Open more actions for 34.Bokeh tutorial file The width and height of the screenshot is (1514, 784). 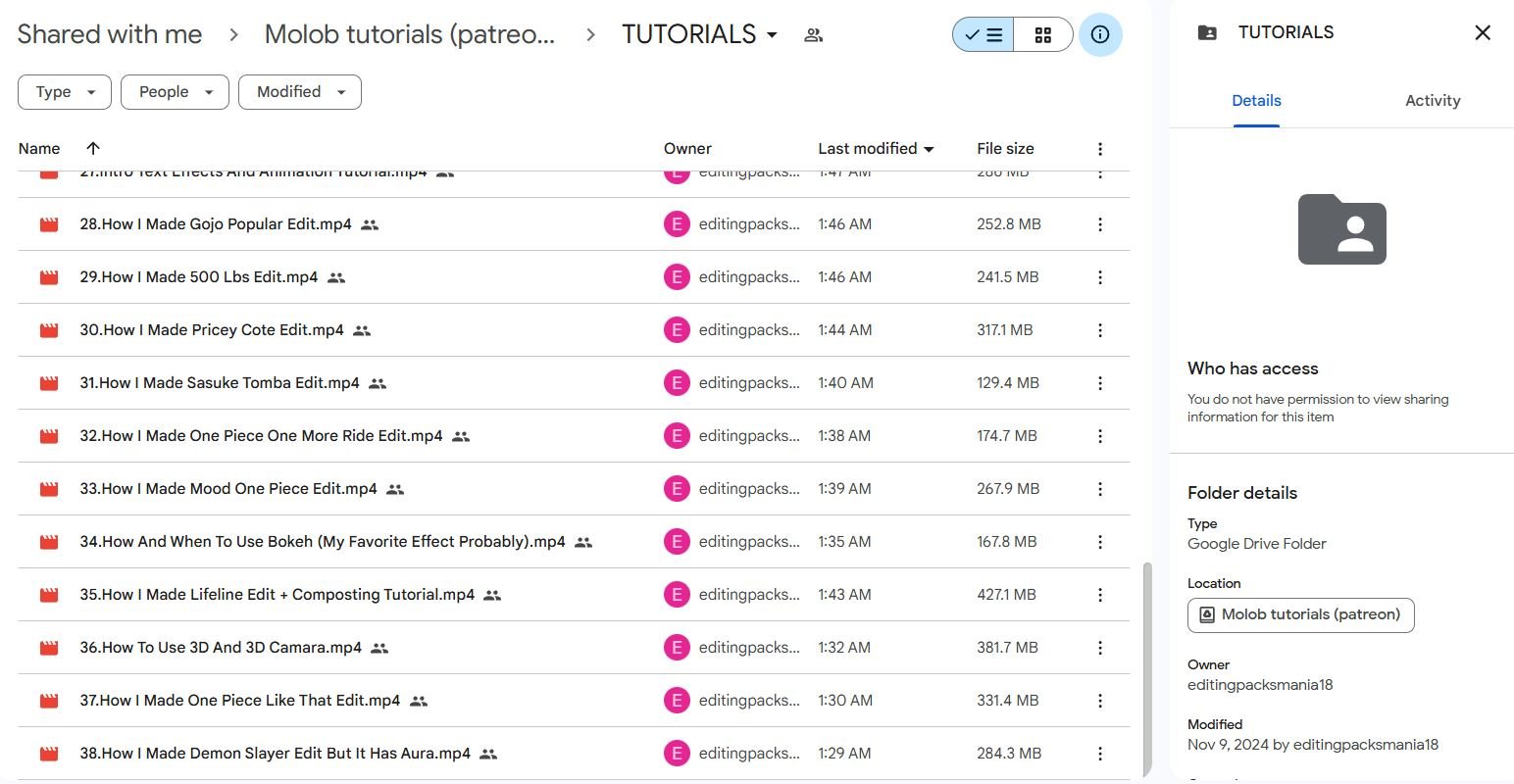pyautogui.click(x=1100, y=542)
